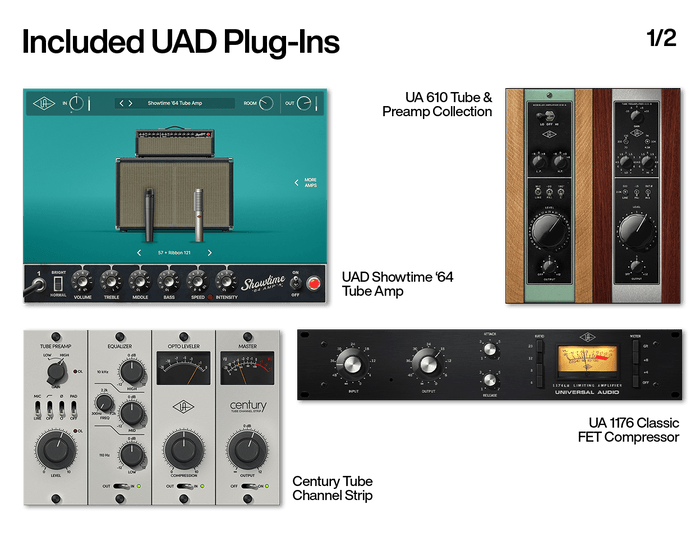Click the large level knob on green 610 preamp
The image size is (700, 550).
tap(550, 231)
